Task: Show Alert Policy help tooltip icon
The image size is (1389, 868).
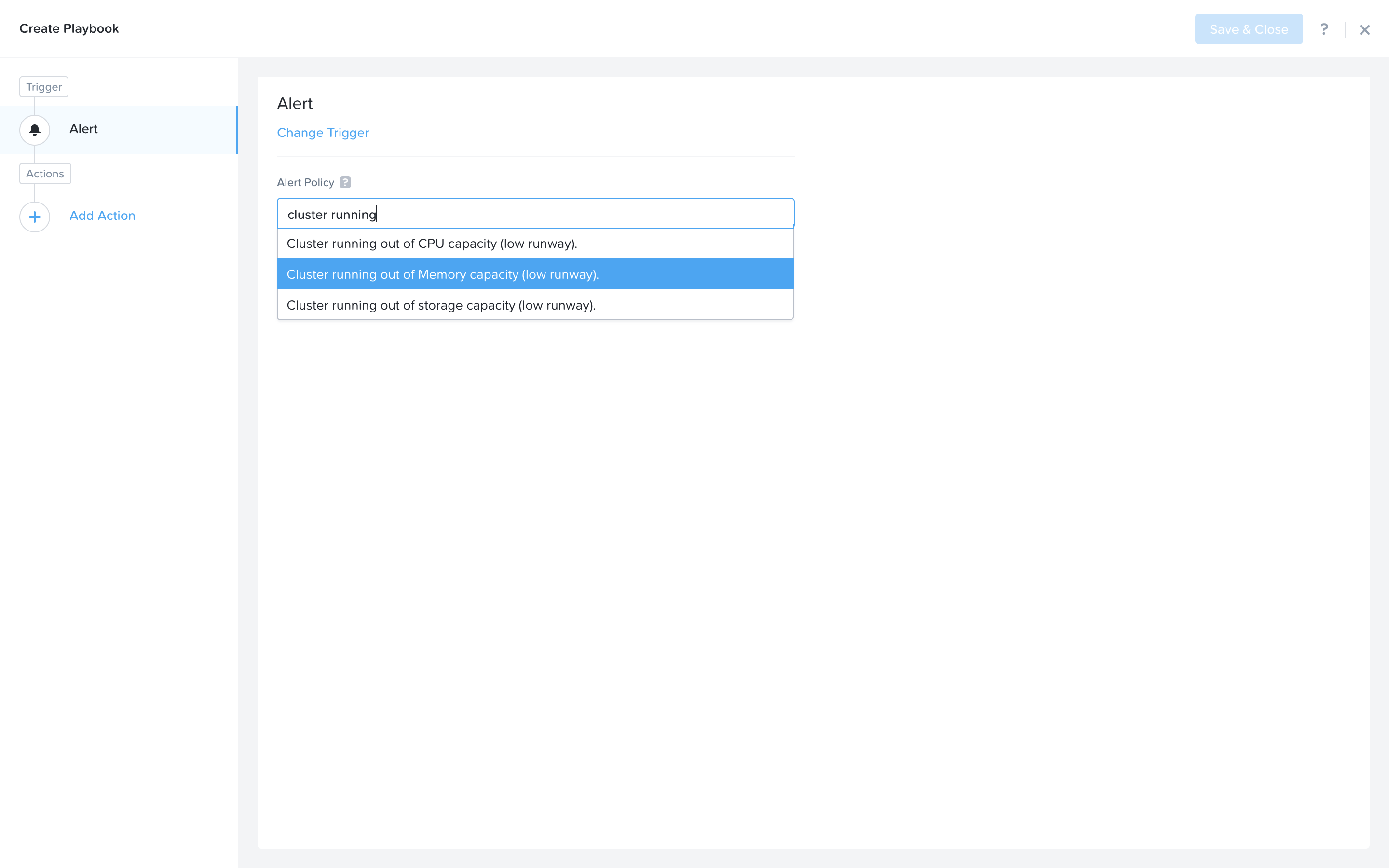Action: 345,183
